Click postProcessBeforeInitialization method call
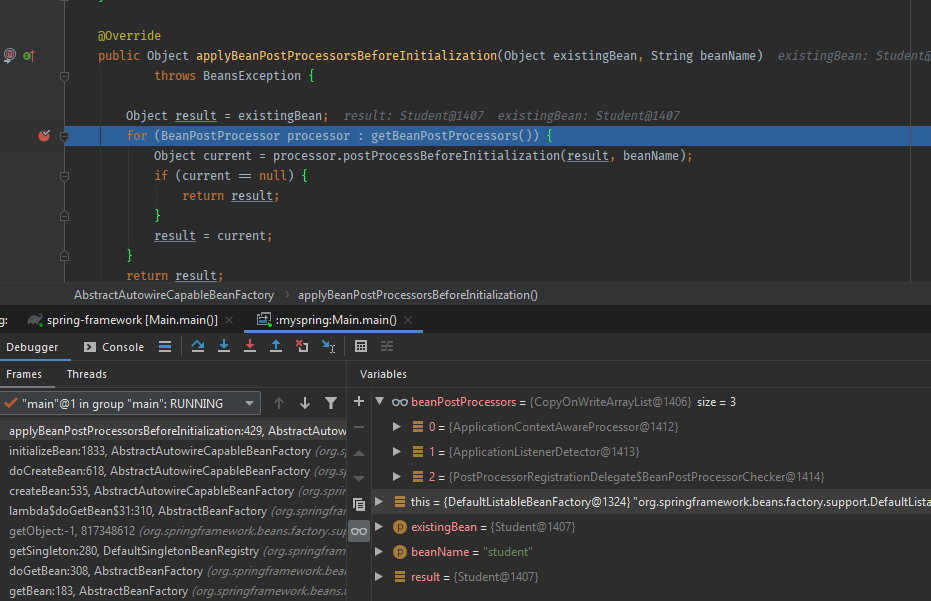The height and width of the screenshot is (601, 931). pyautogui.click(x=452, y=156)
